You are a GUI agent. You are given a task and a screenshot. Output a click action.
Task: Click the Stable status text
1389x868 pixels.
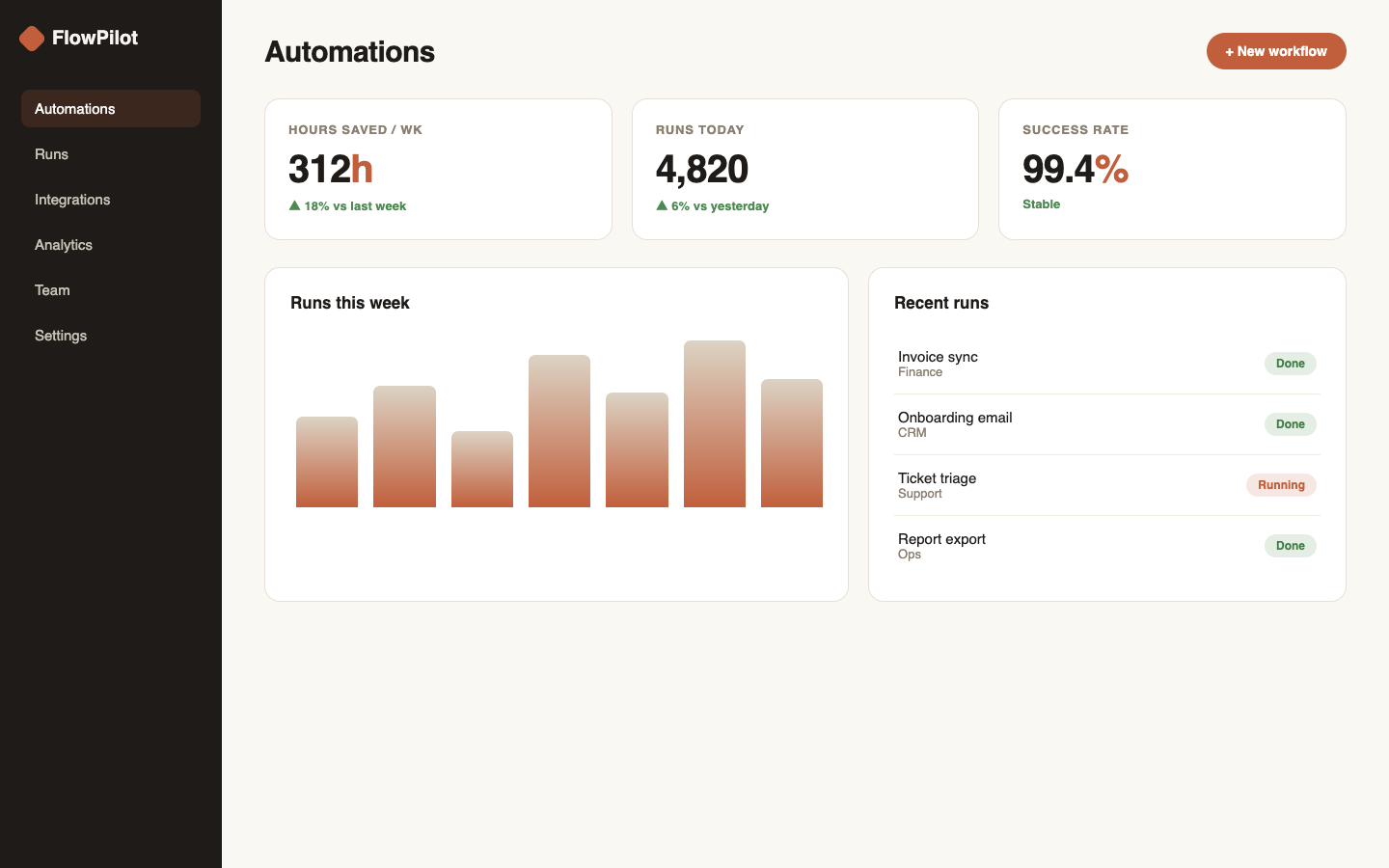point(1041,204)
